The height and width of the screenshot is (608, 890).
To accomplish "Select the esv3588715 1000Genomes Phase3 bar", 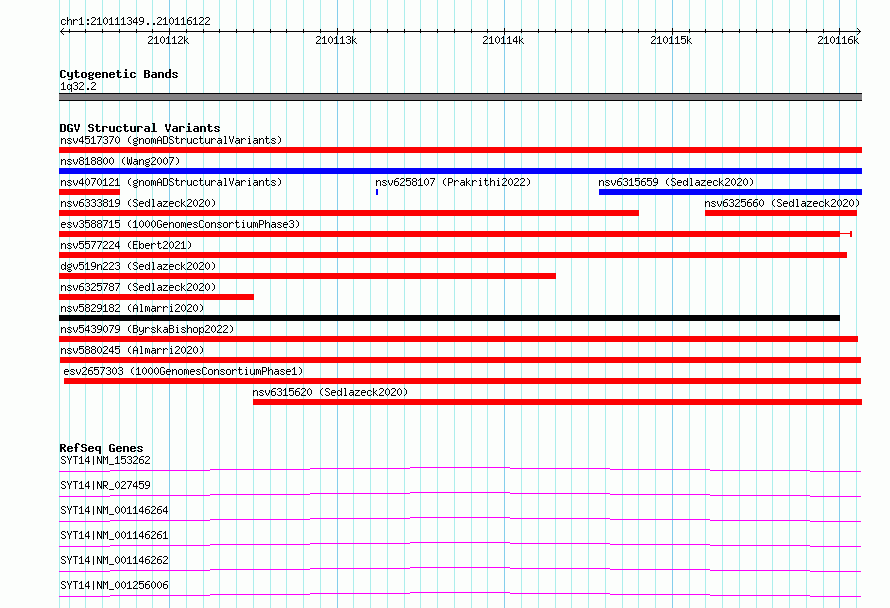I will 455,234.
